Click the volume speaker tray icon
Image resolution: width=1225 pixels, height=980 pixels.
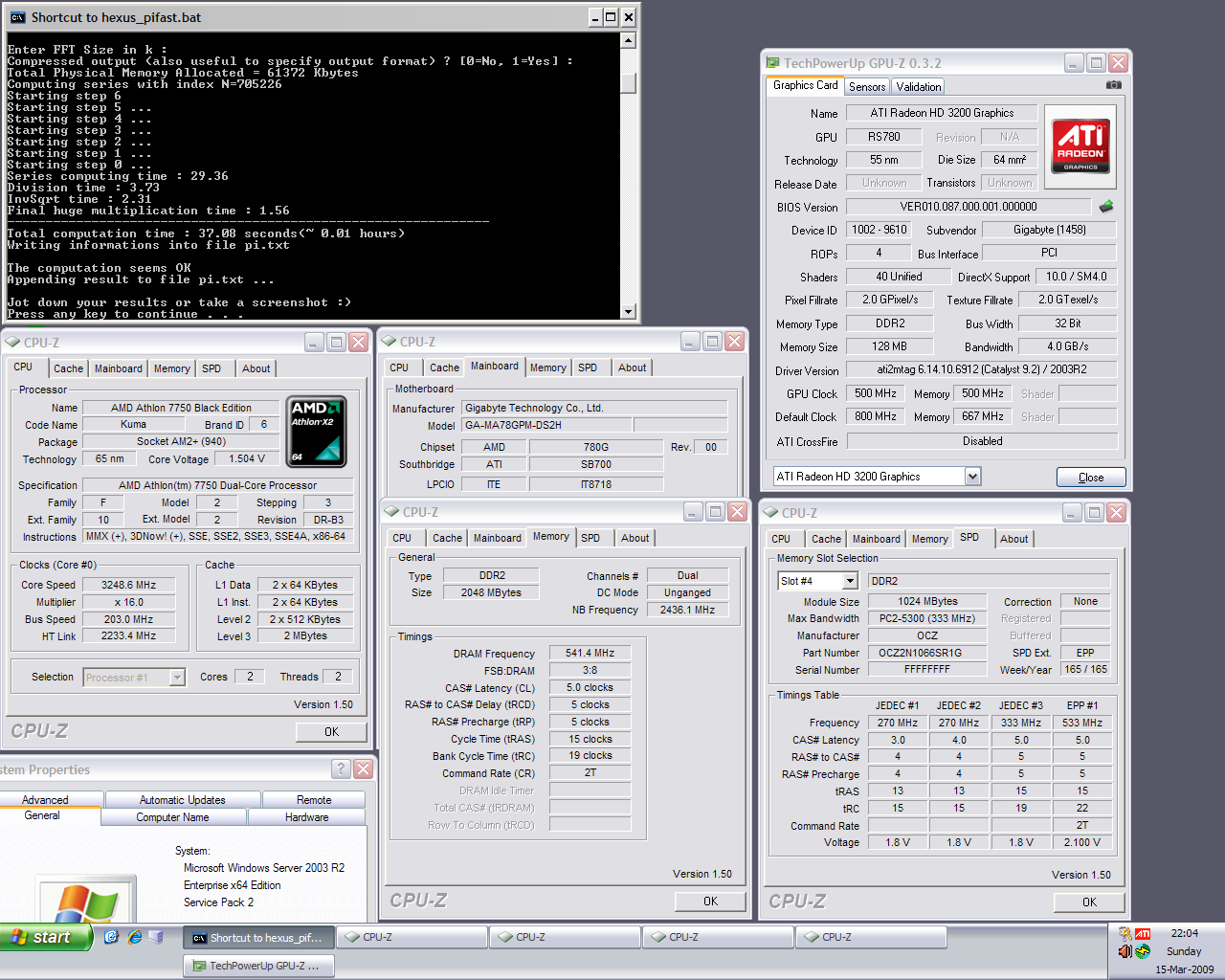[x=1125, y=951]
